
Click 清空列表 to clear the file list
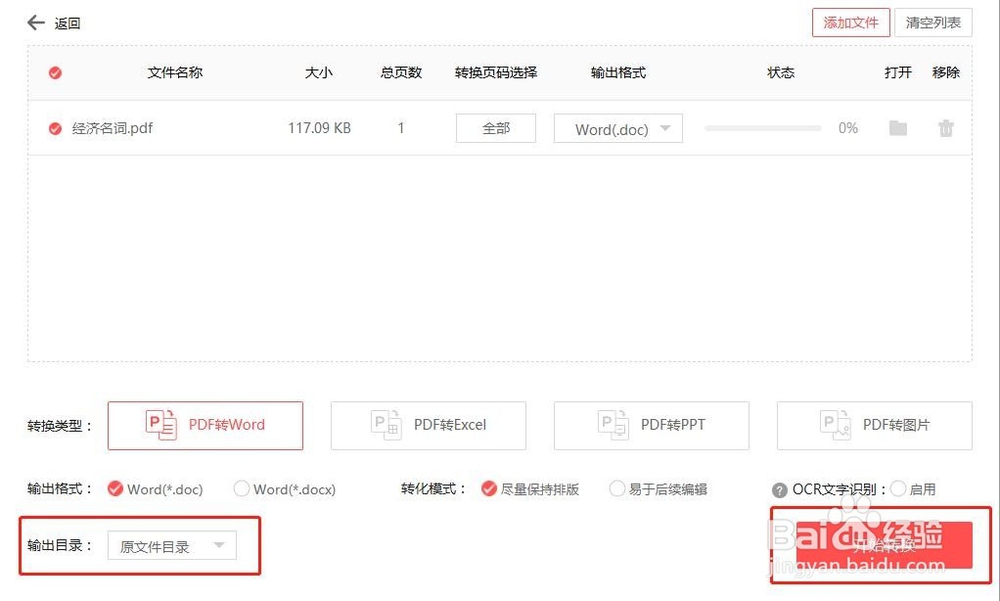pyautogui.click(x=932, y=22)
